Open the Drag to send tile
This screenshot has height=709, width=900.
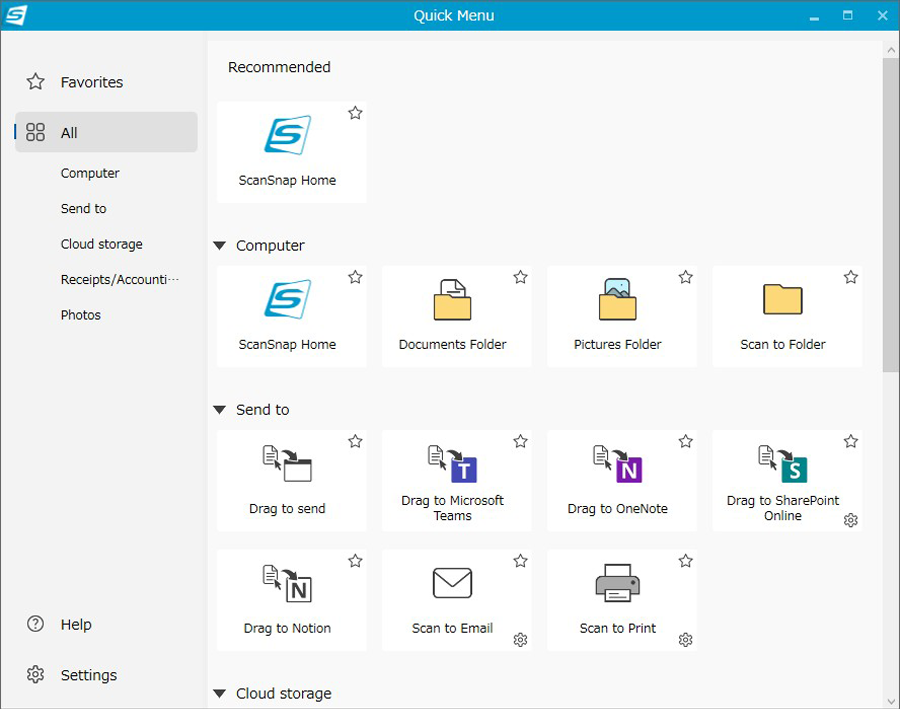[291, 480]
